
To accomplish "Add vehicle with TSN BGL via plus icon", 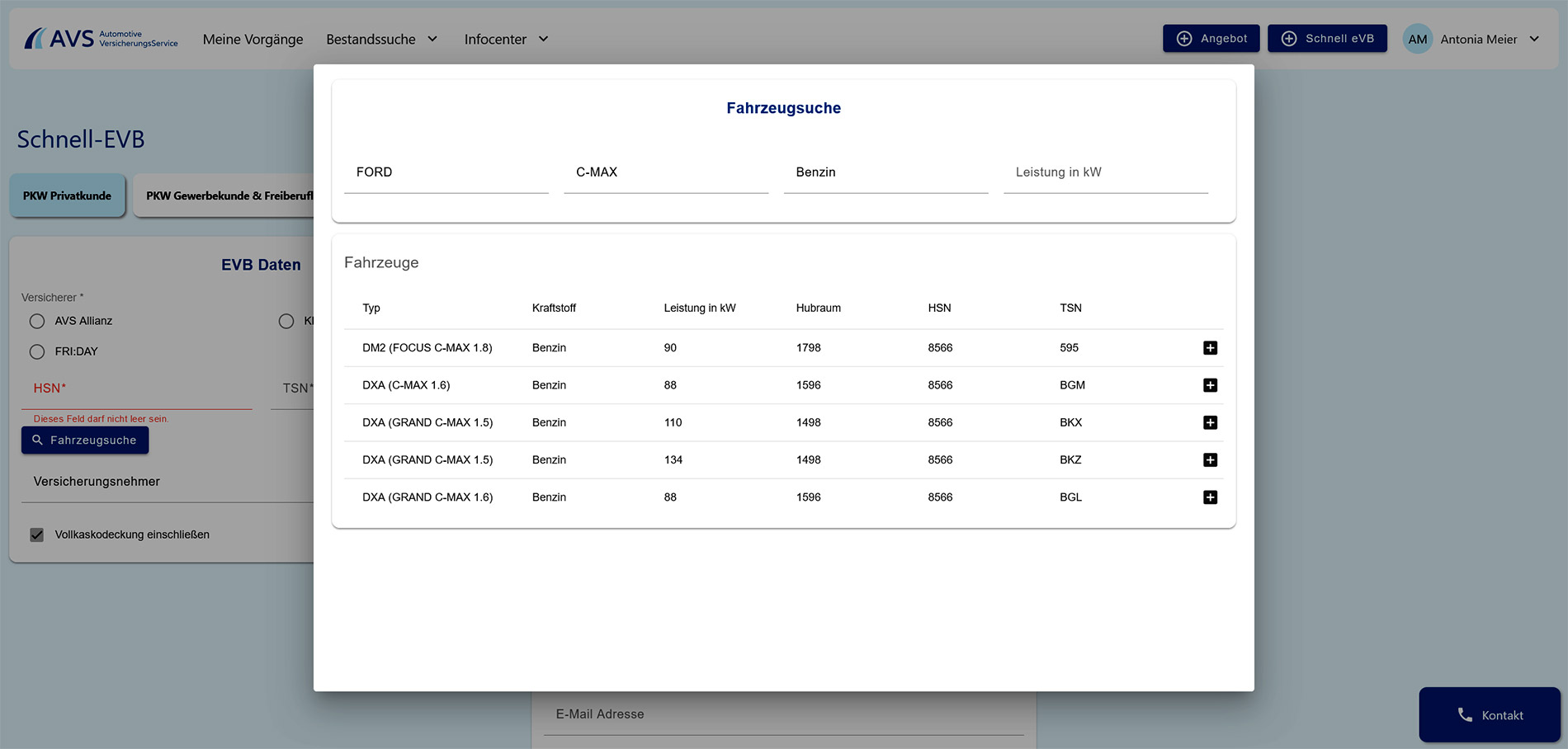I will click(x=1210, y=497).
